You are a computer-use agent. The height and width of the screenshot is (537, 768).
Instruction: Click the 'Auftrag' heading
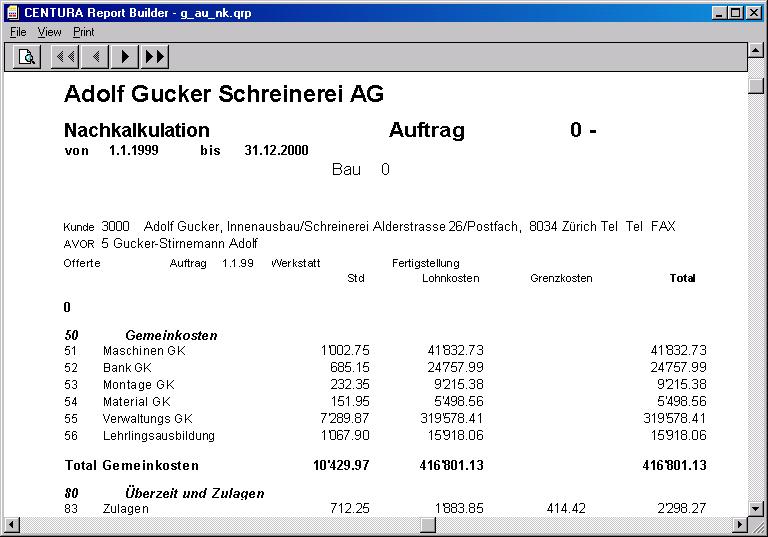[x=427, y=130]
